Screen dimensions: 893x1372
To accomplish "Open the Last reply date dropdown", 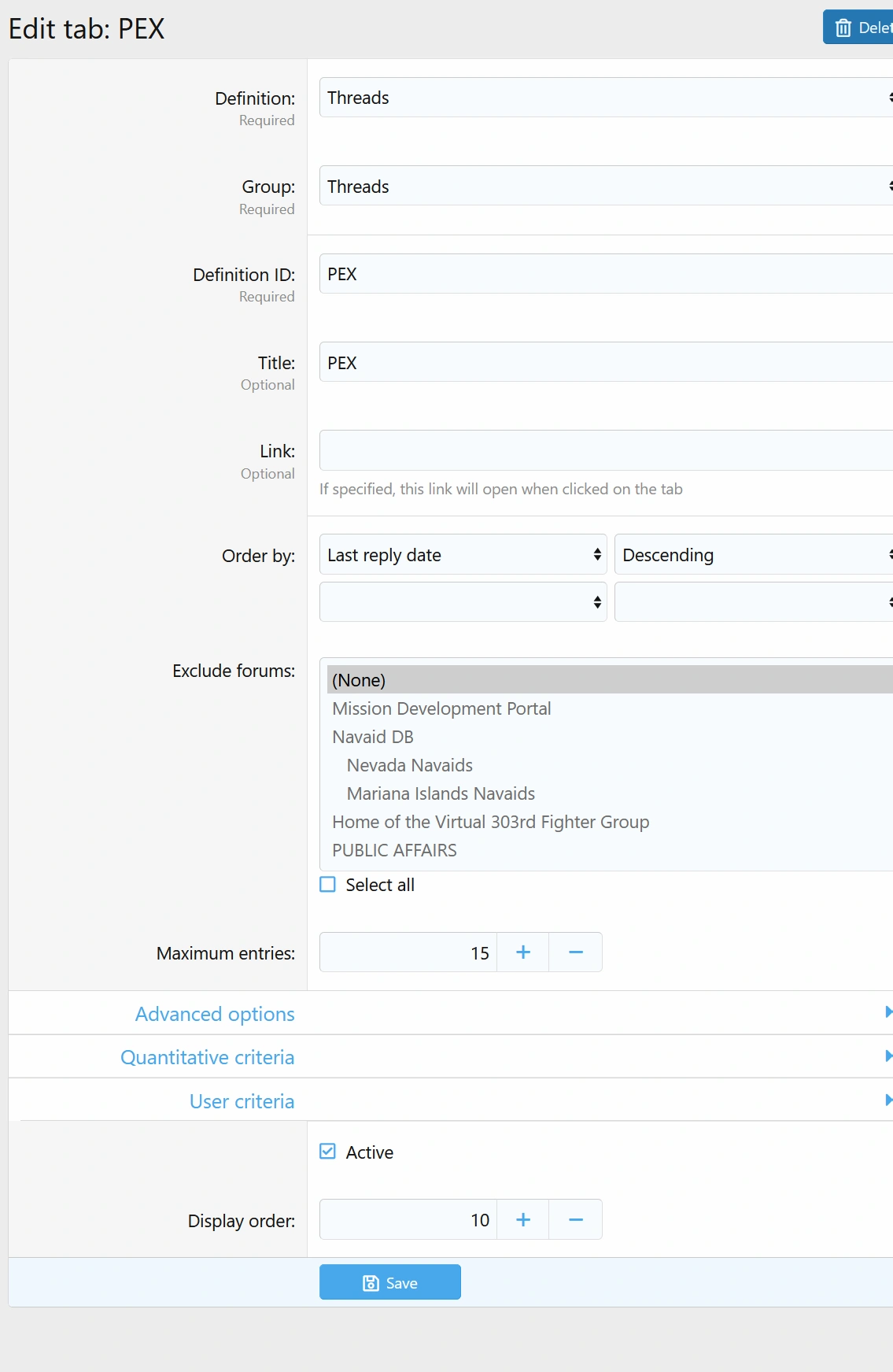I will click(x=463, y=555).
